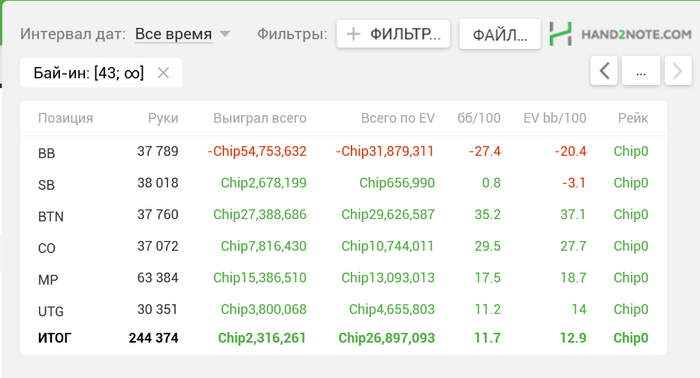Add a new filter with ФИЛЬТР button
This screenshot has width=700, height=378.
pos(393,34)
